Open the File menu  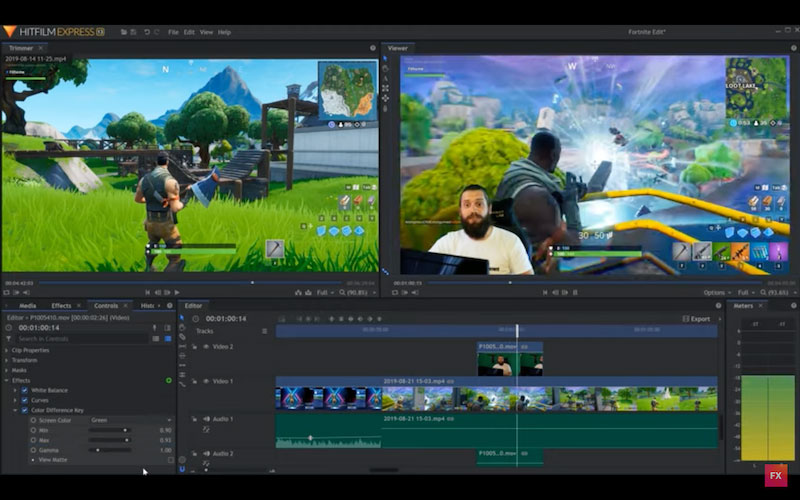(x=173, y=32)
